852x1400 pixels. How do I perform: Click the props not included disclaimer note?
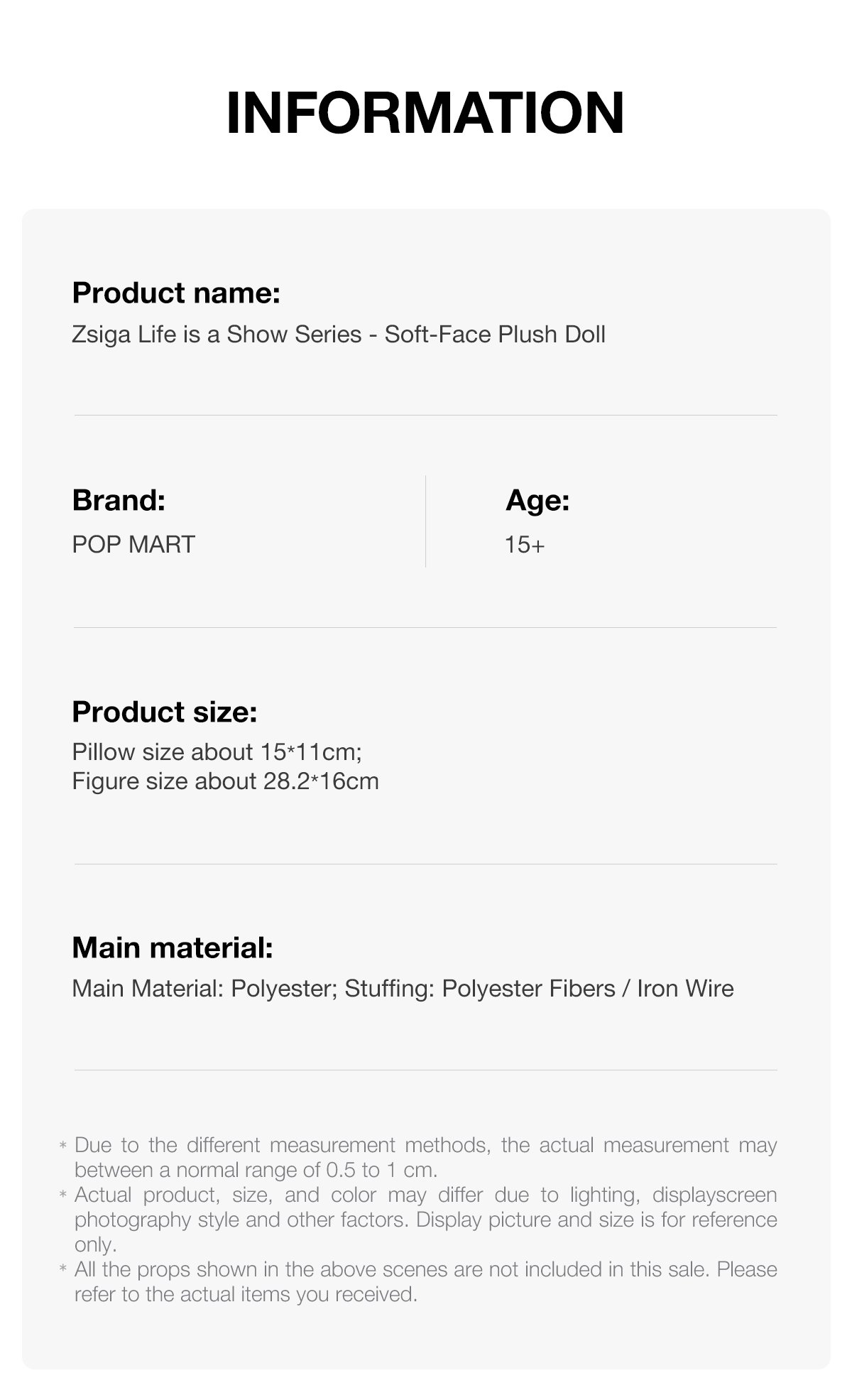(426, 1281)
